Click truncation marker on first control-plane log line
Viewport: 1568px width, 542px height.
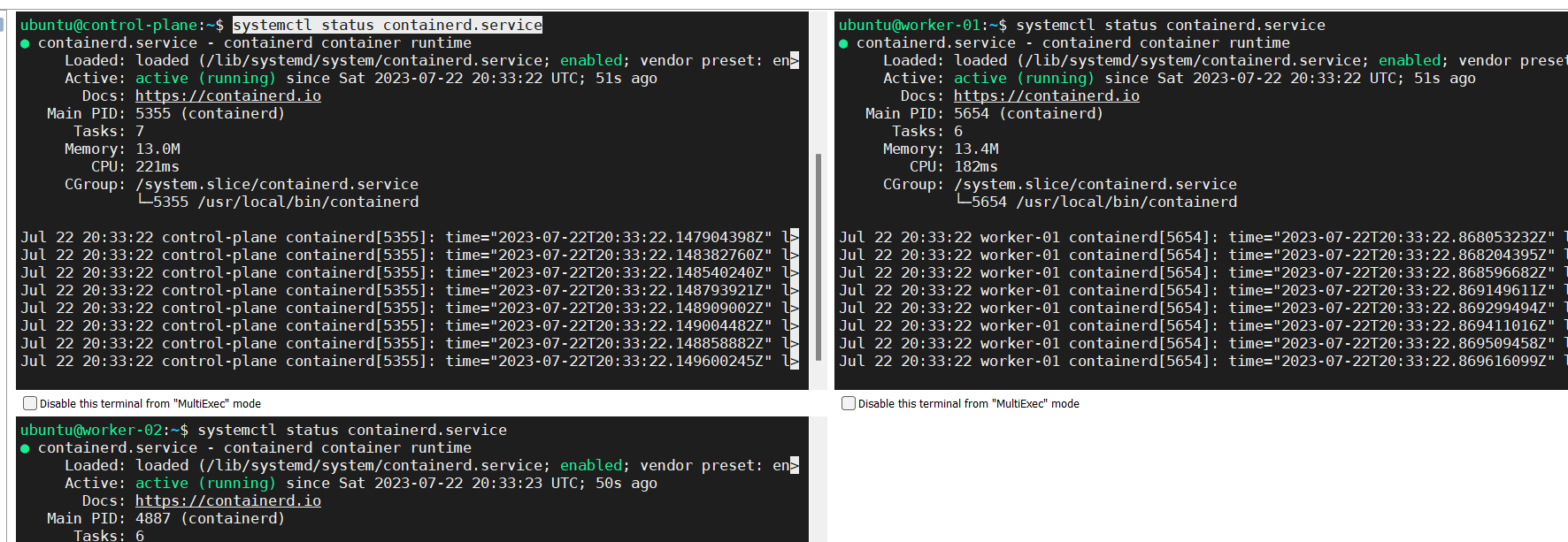click(794, 237)
